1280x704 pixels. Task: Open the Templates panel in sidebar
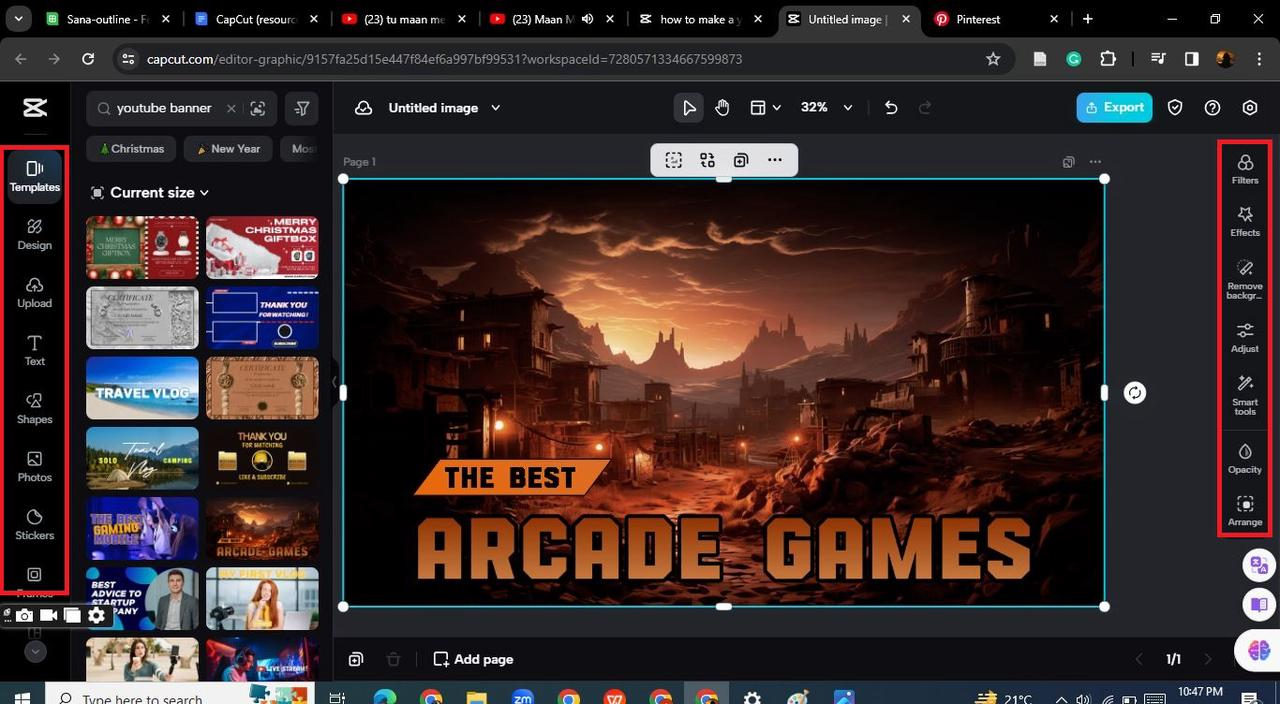(x=35, y=176)
